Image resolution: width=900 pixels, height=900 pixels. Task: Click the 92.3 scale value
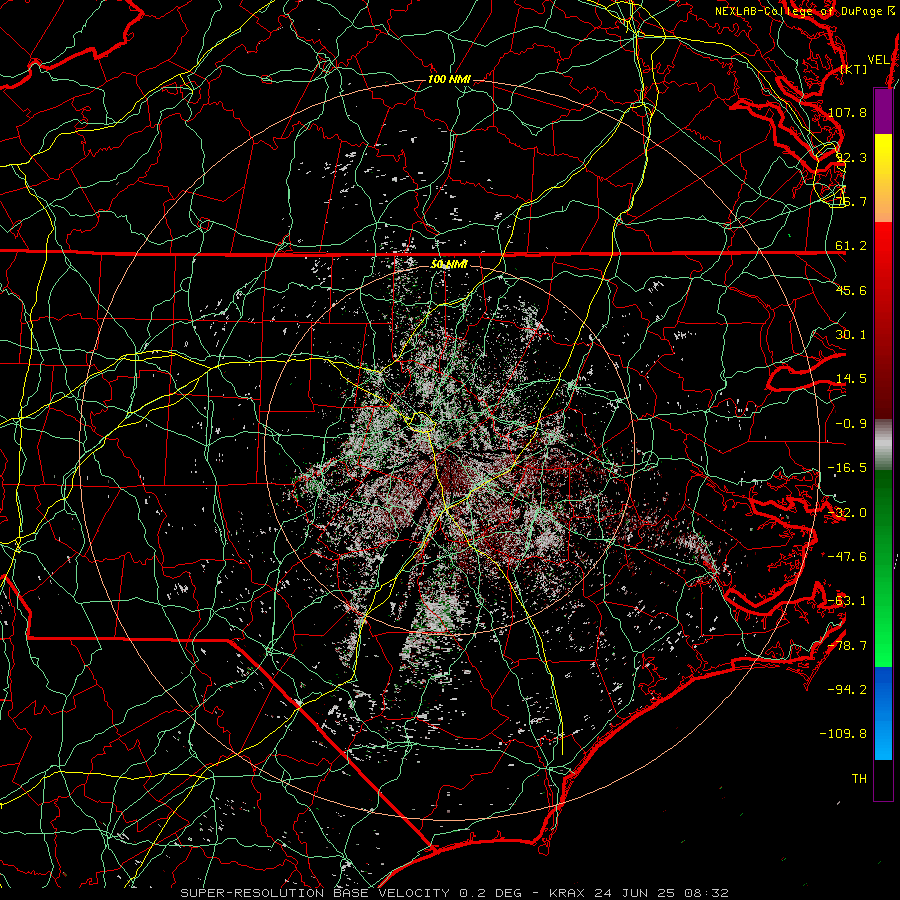851,157
